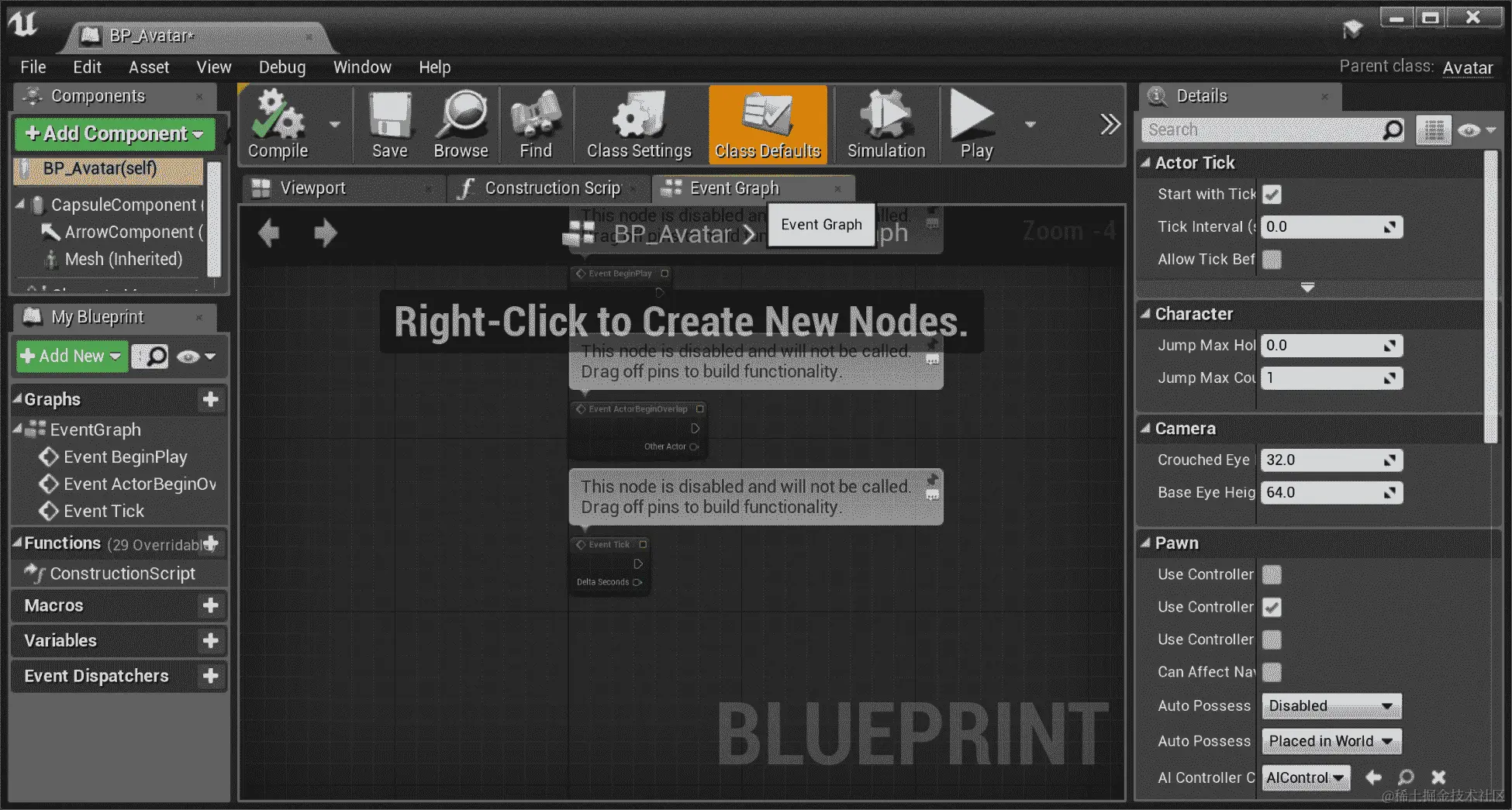Expand toolbar overflow double chevron
The image size is (1512, 810).
coord(1110,124)
